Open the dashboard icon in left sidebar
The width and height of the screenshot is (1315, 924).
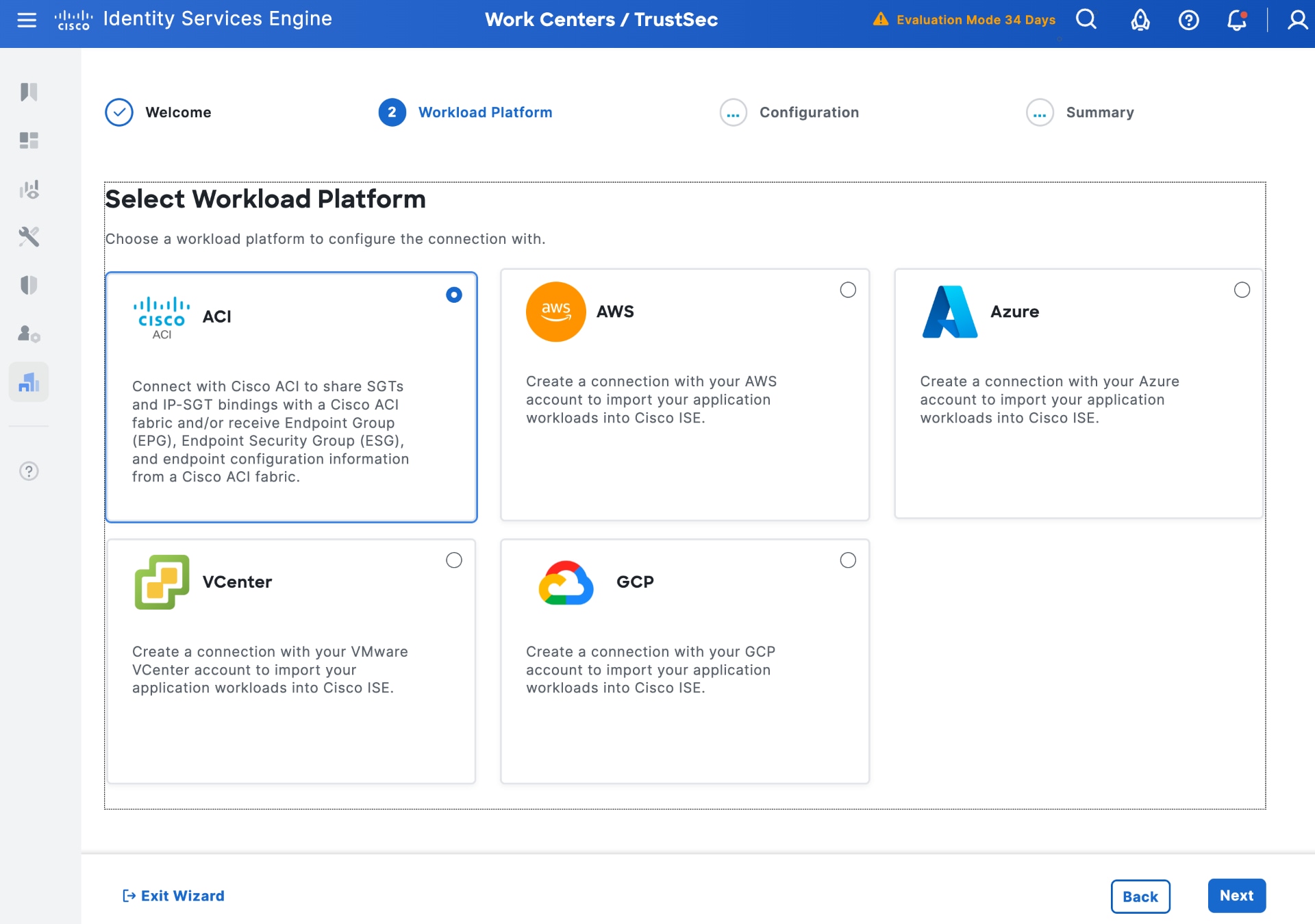click(x=29, y=140)
